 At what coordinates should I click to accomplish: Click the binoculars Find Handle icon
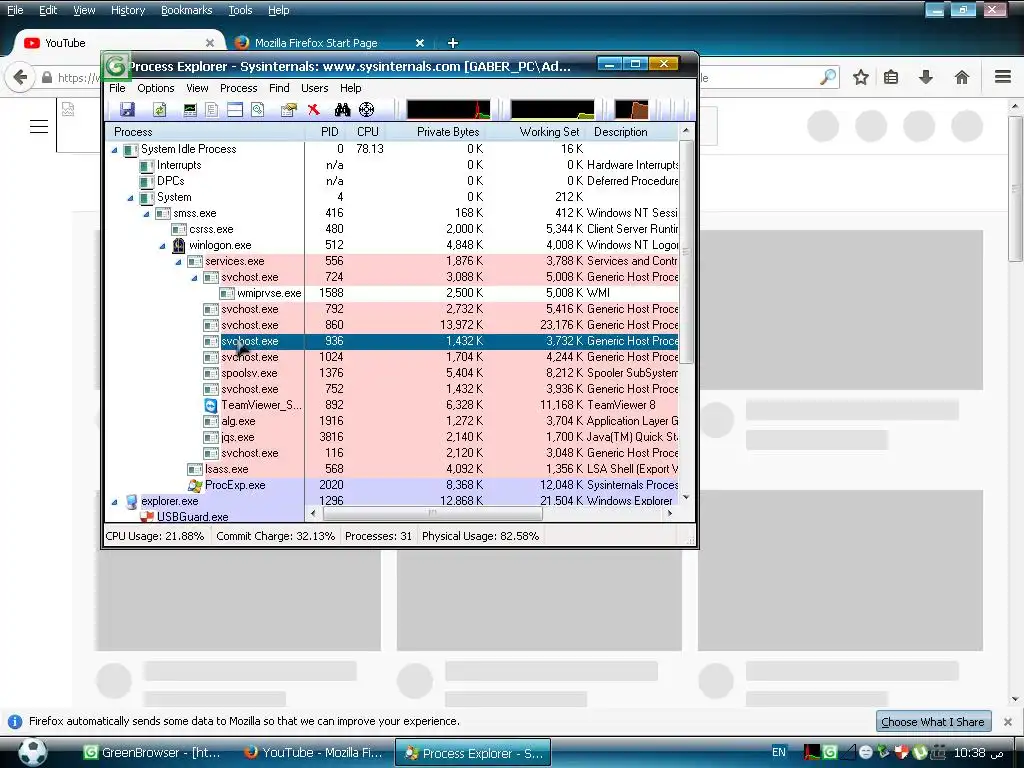click(342, 110)
